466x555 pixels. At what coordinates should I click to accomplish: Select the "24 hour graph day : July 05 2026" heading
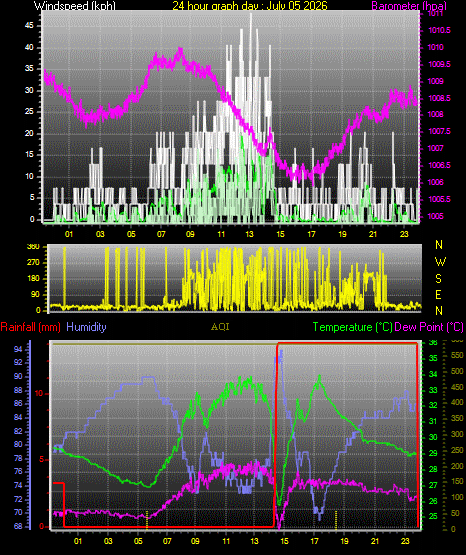(x=250, y=5)
